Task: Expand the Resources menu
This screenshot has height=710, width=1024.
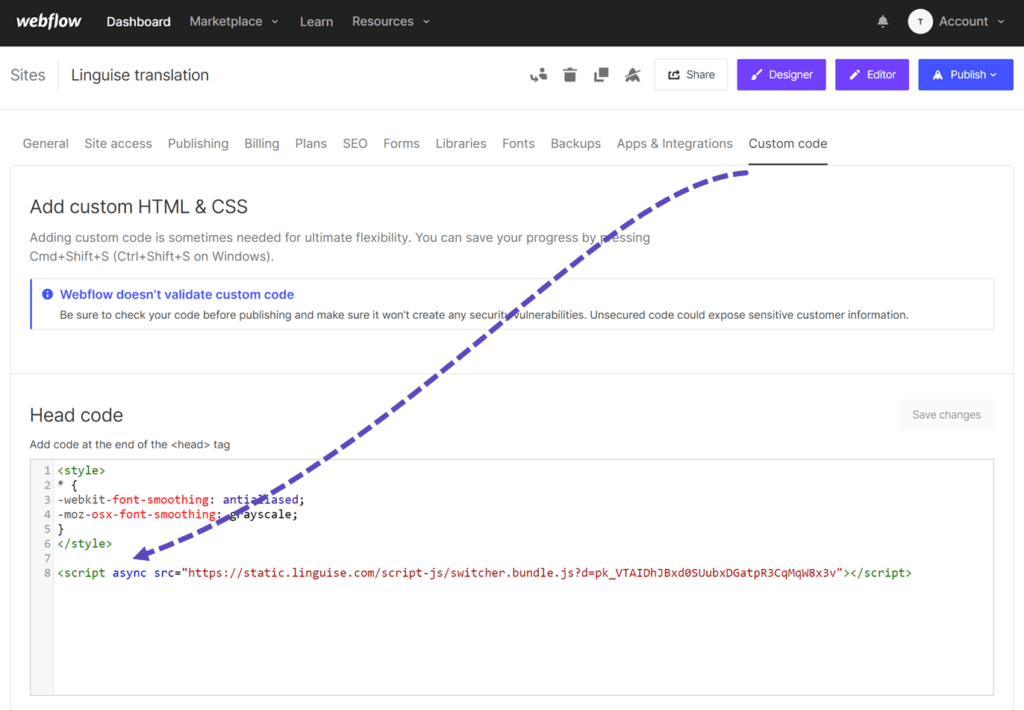Action: 390,21
